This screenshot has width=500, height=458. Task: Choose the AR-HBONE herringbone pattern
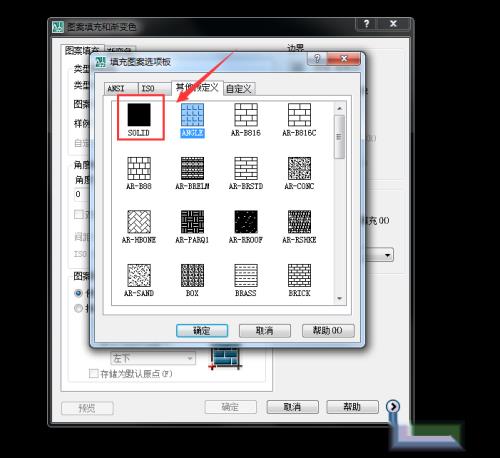pos(139,222)
